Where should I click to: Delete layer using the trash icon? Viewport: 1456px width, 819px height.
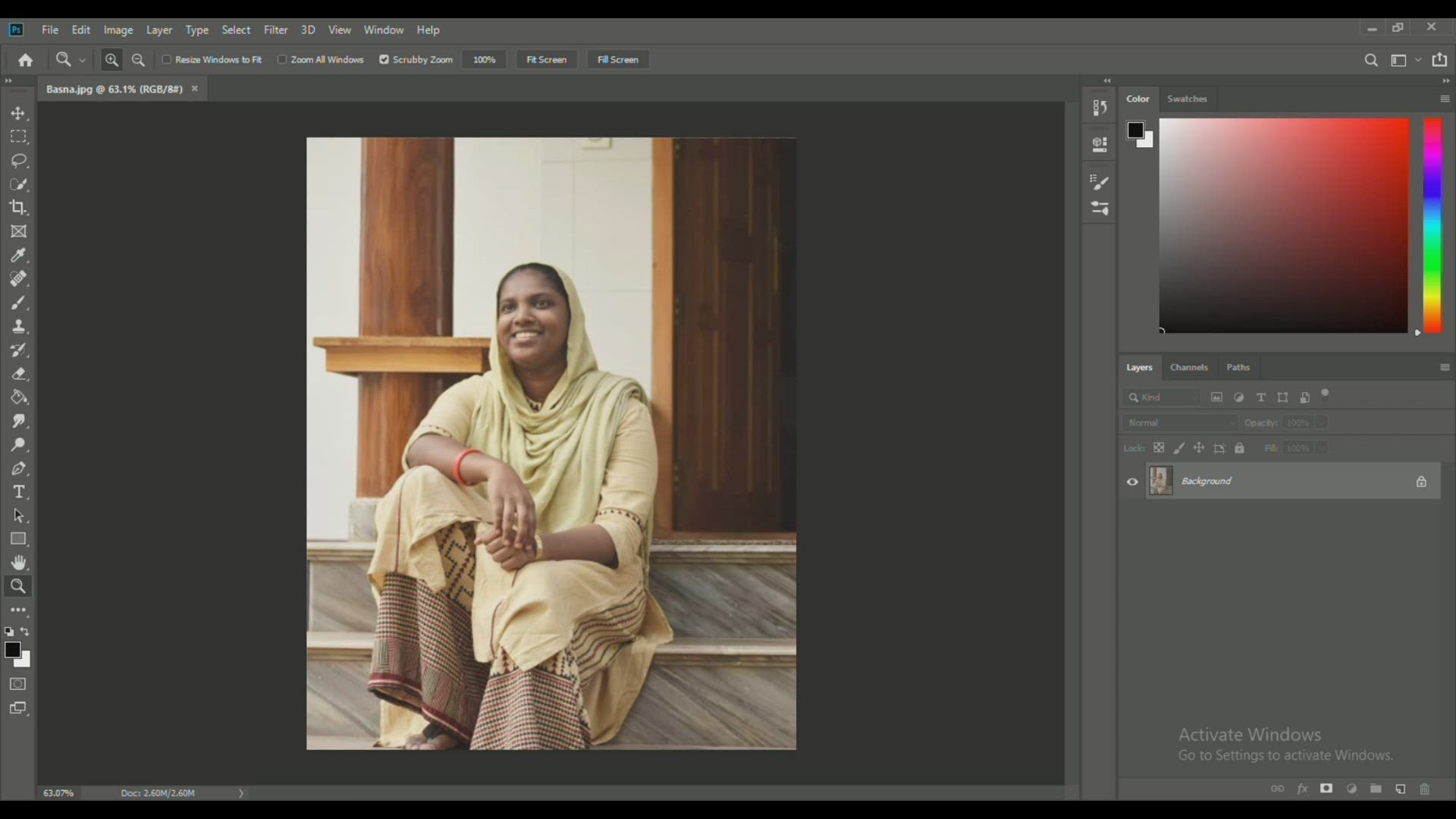coord(1424,789)
